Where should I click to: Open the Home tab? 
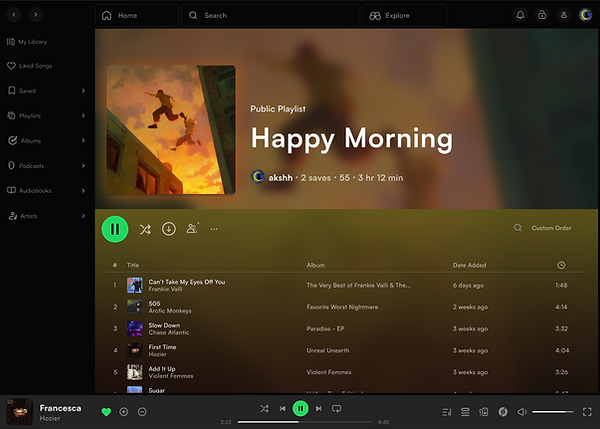(x=137, y=15)
